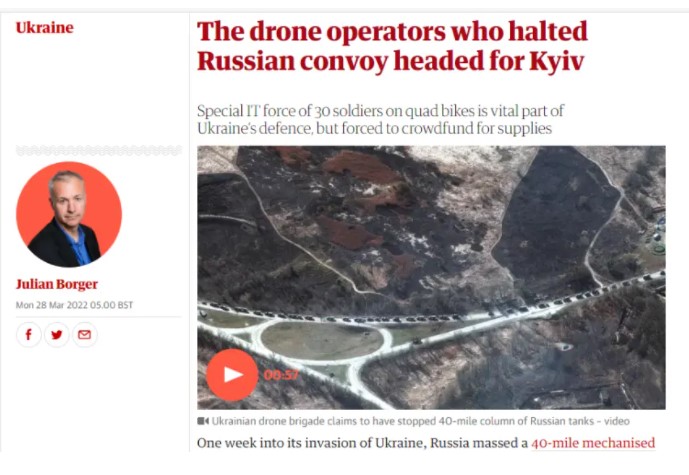Viewport: 689px width, 475px height.
Task: Open the Ukraine section link
Action: [45, 28]
